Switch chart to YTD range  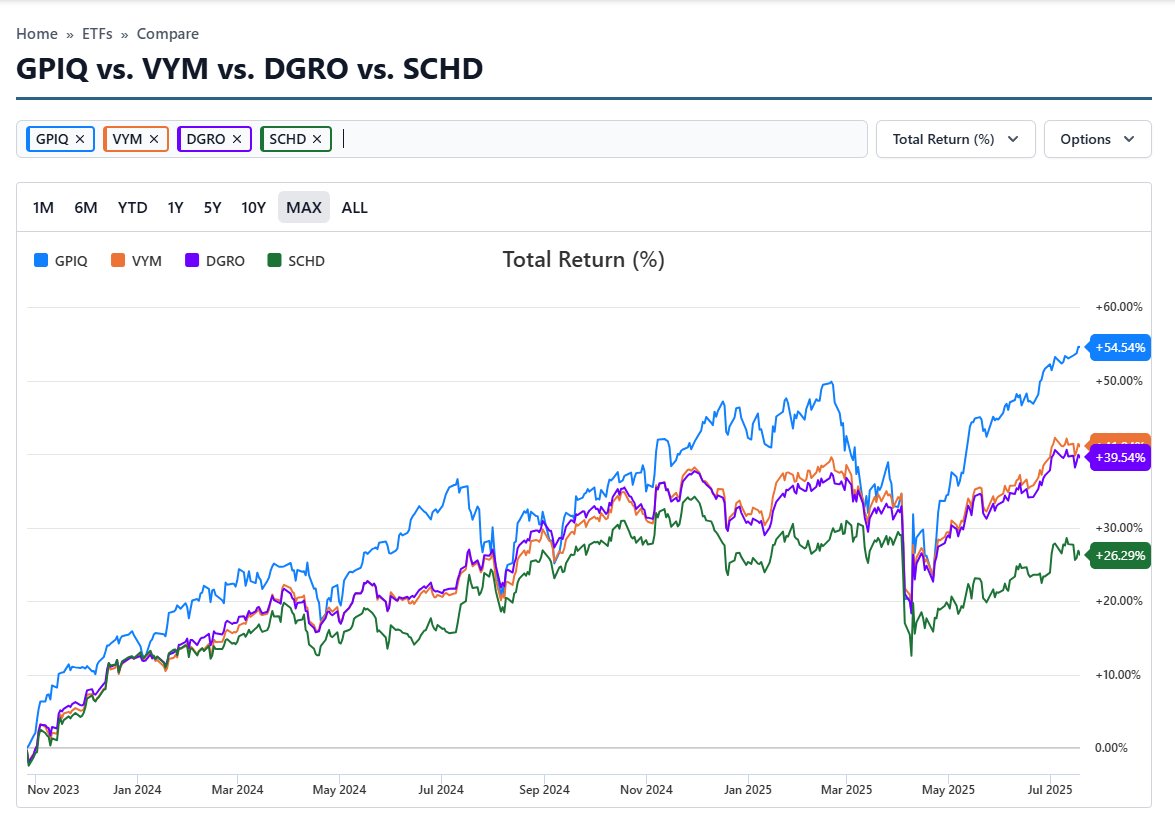[133, 208]
